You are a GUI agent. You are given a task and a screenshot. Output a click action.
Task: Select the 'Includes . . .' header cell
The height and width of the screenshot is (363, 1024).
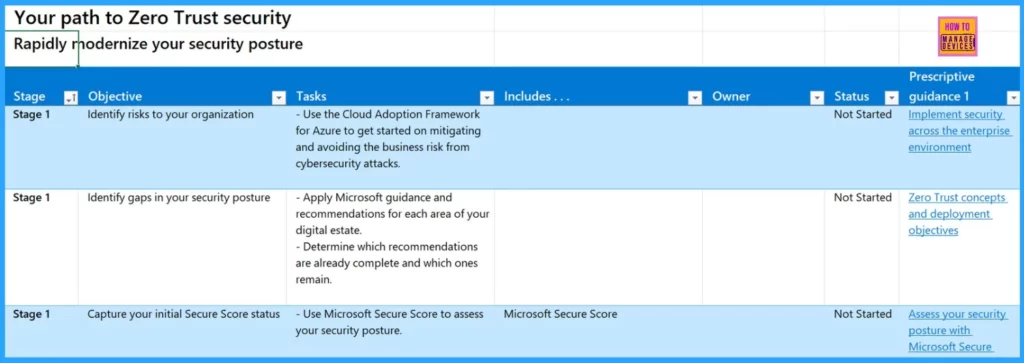pos(598,86)
